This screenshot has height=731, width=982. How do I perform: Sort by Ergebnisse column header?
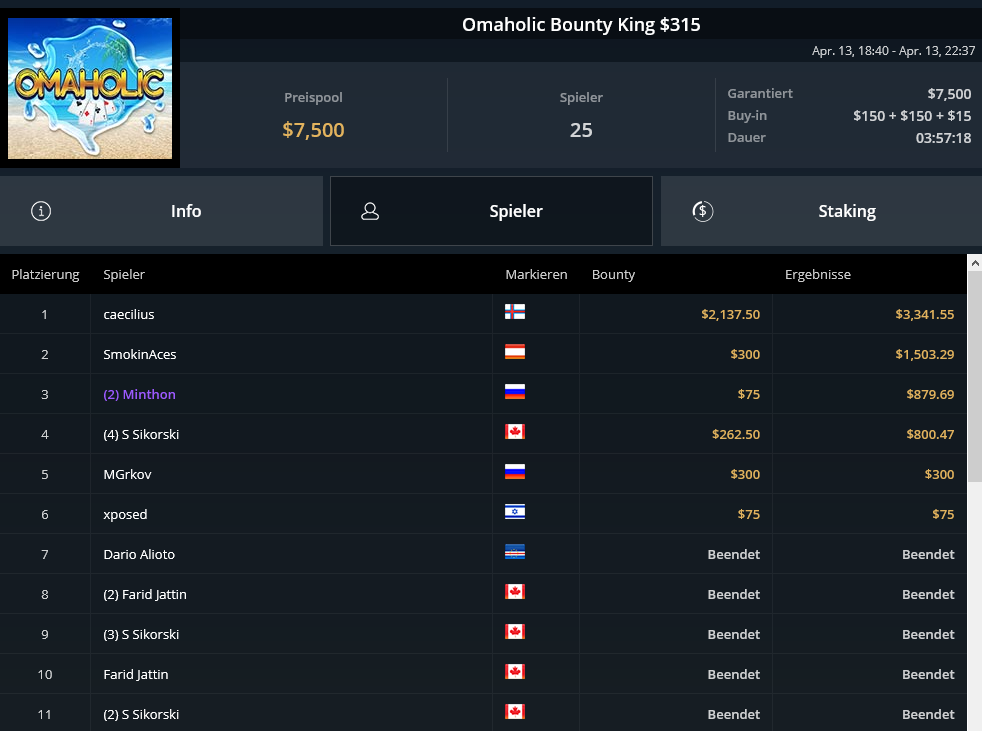tap(818, 274)
